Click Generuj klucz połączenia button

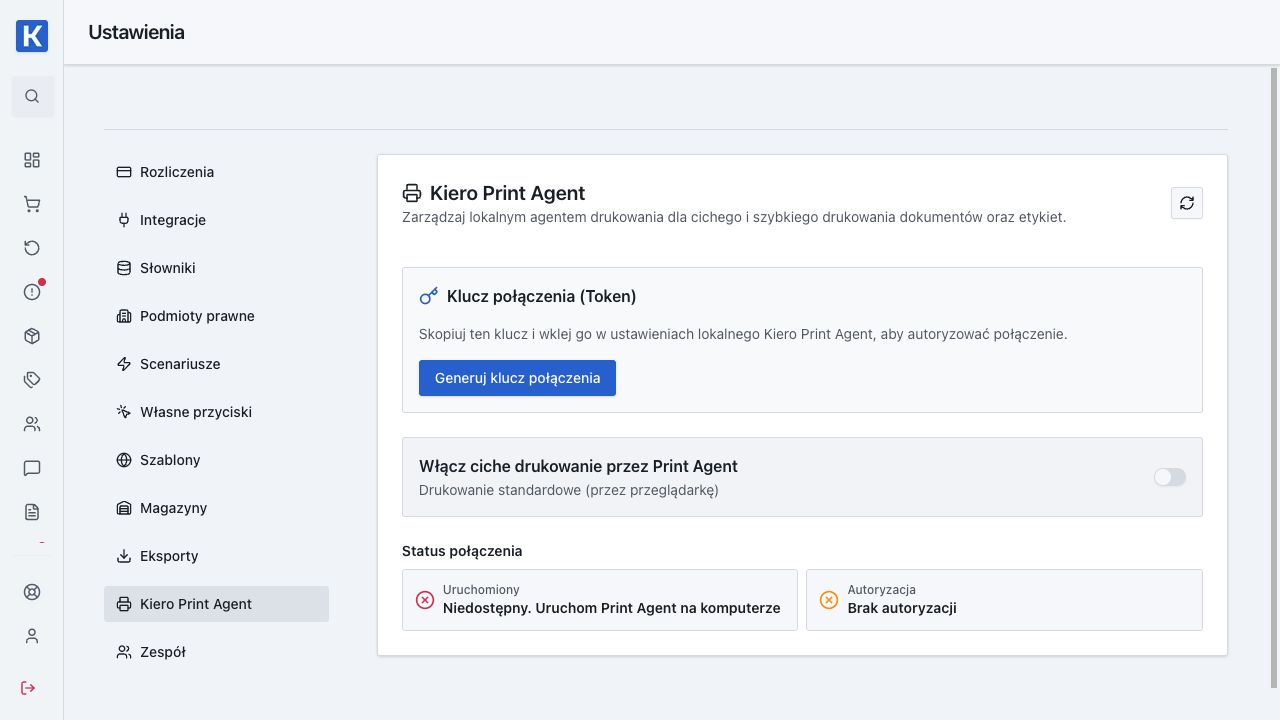(x=517, y=378)
